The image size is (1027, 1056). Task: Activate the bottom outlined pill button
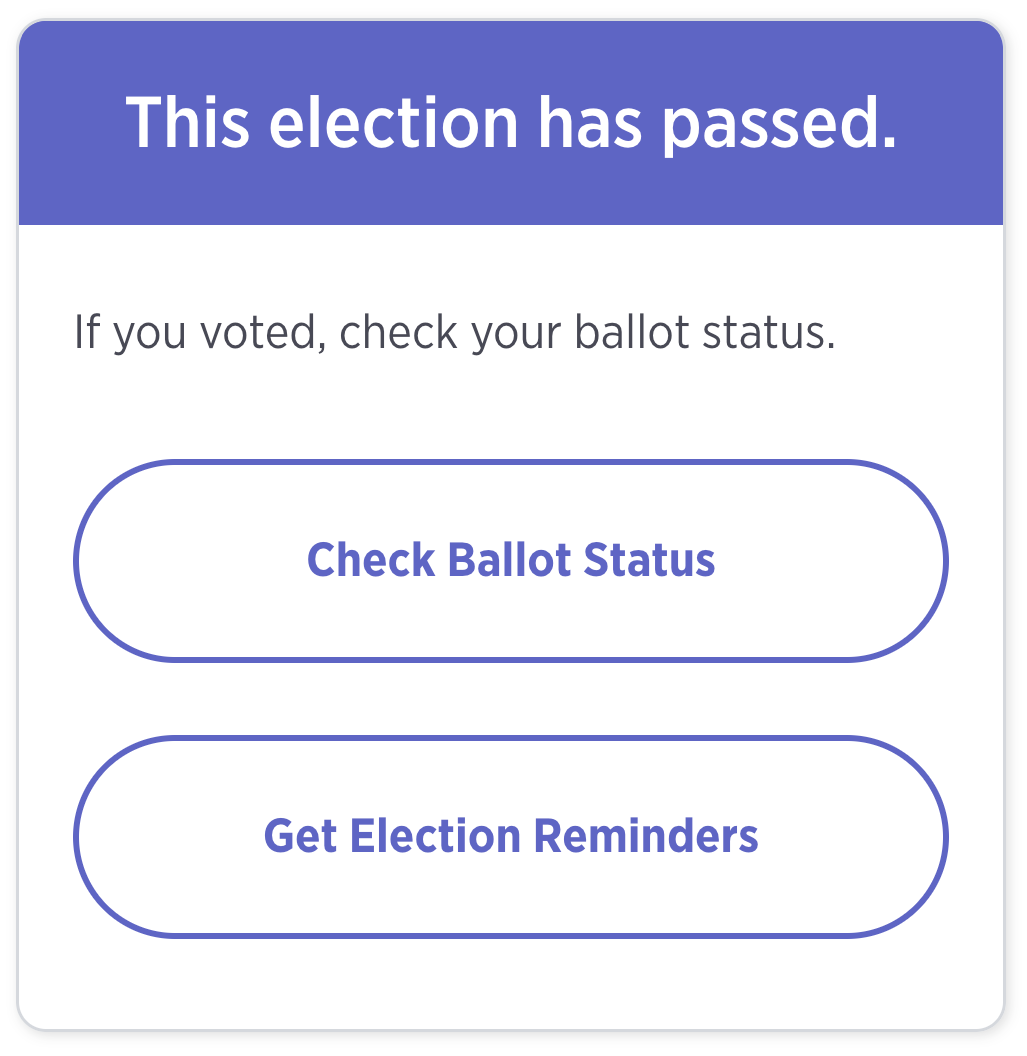(512, 837)
